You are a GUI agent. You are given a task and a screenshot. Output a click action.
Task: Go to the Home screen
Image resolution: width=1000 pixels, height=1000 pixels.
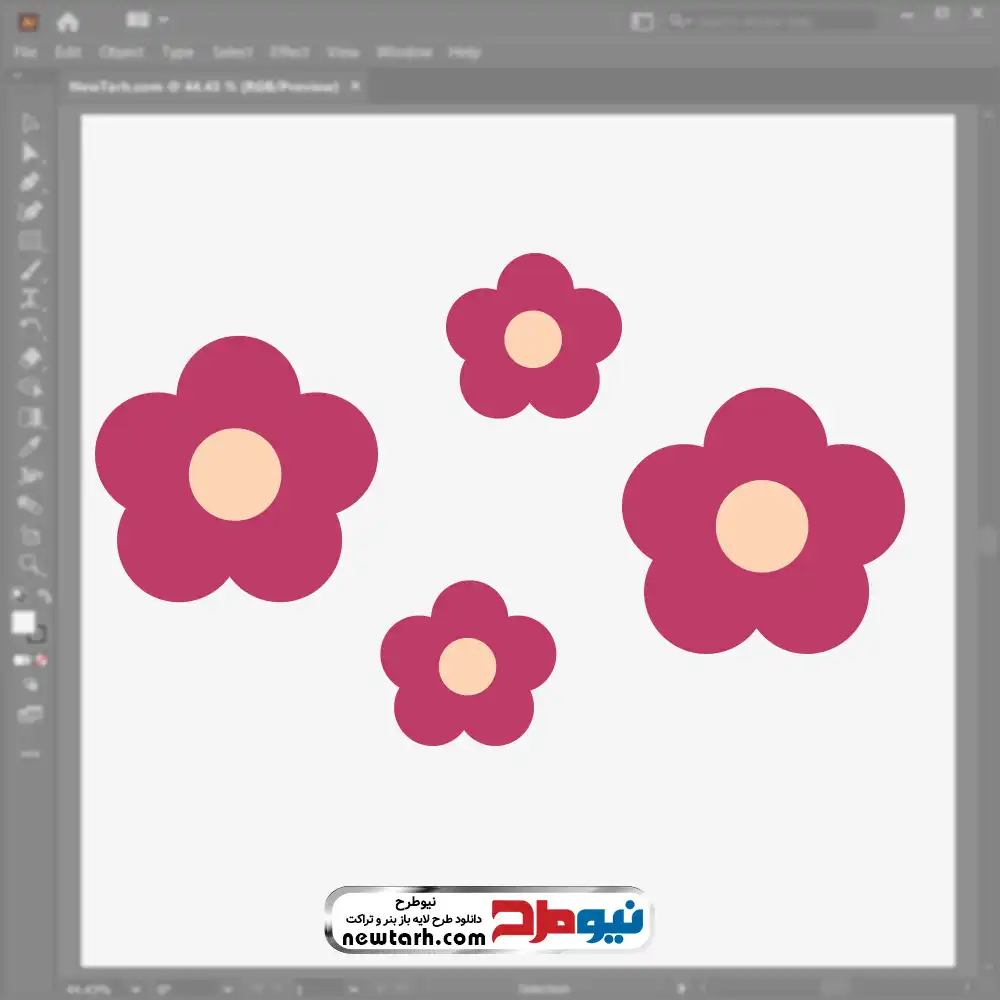[68, 21]
